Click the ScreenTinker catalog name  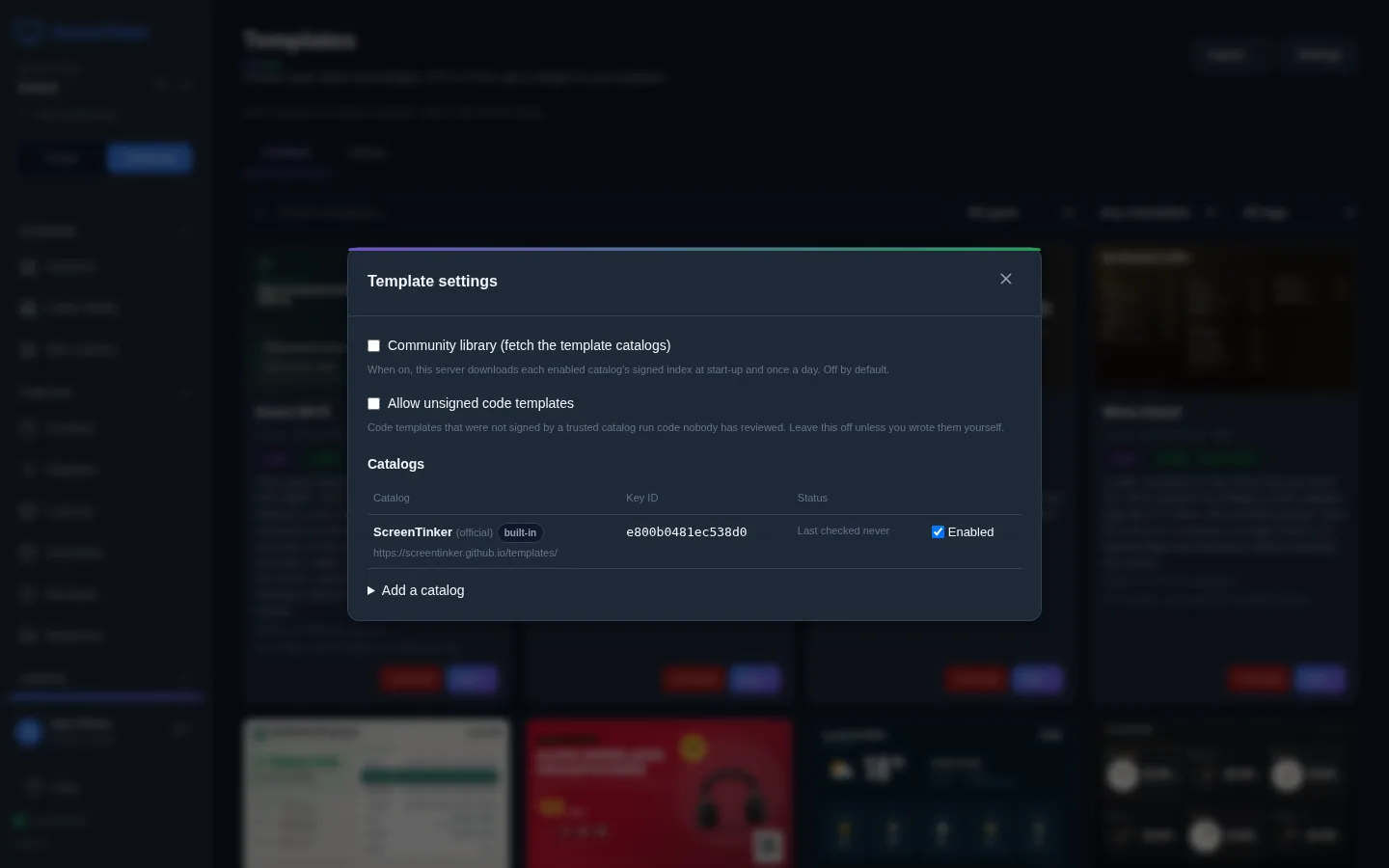[x=413, y=531]
